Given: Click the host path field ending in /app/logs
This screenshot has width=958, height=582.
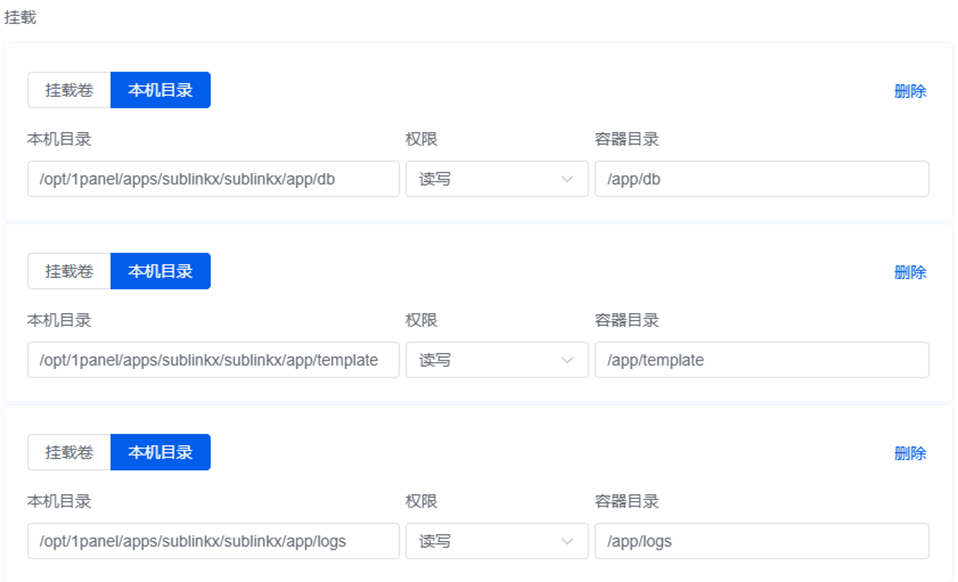Looking at the screenshot, I should (213, 541).
